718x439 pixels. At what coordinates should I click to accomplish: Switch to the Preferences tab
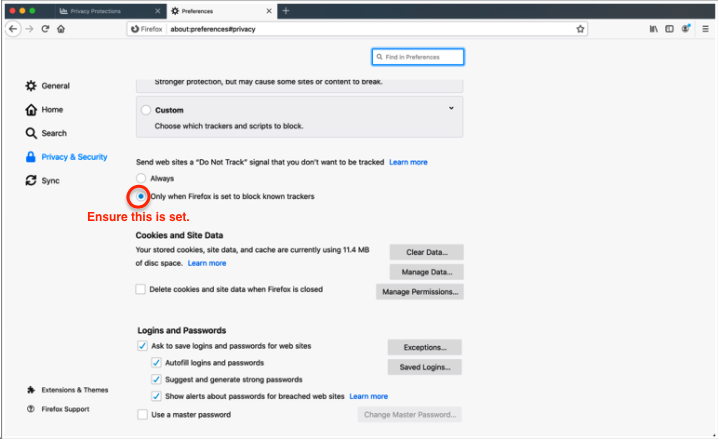coord(222,11)
